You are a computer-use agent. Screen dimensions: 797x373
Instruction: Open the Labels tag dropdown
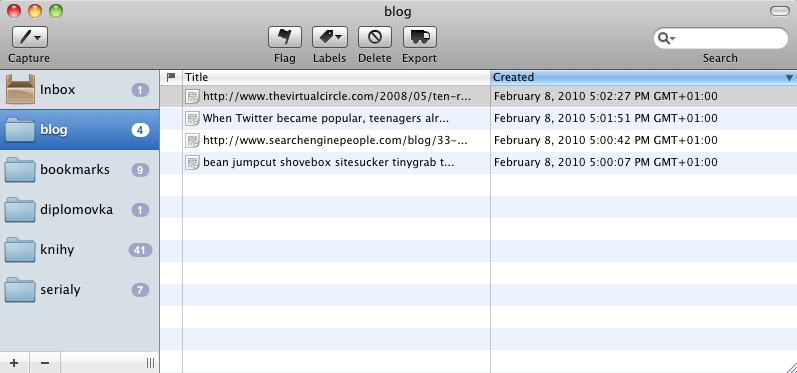coord(330,37)
